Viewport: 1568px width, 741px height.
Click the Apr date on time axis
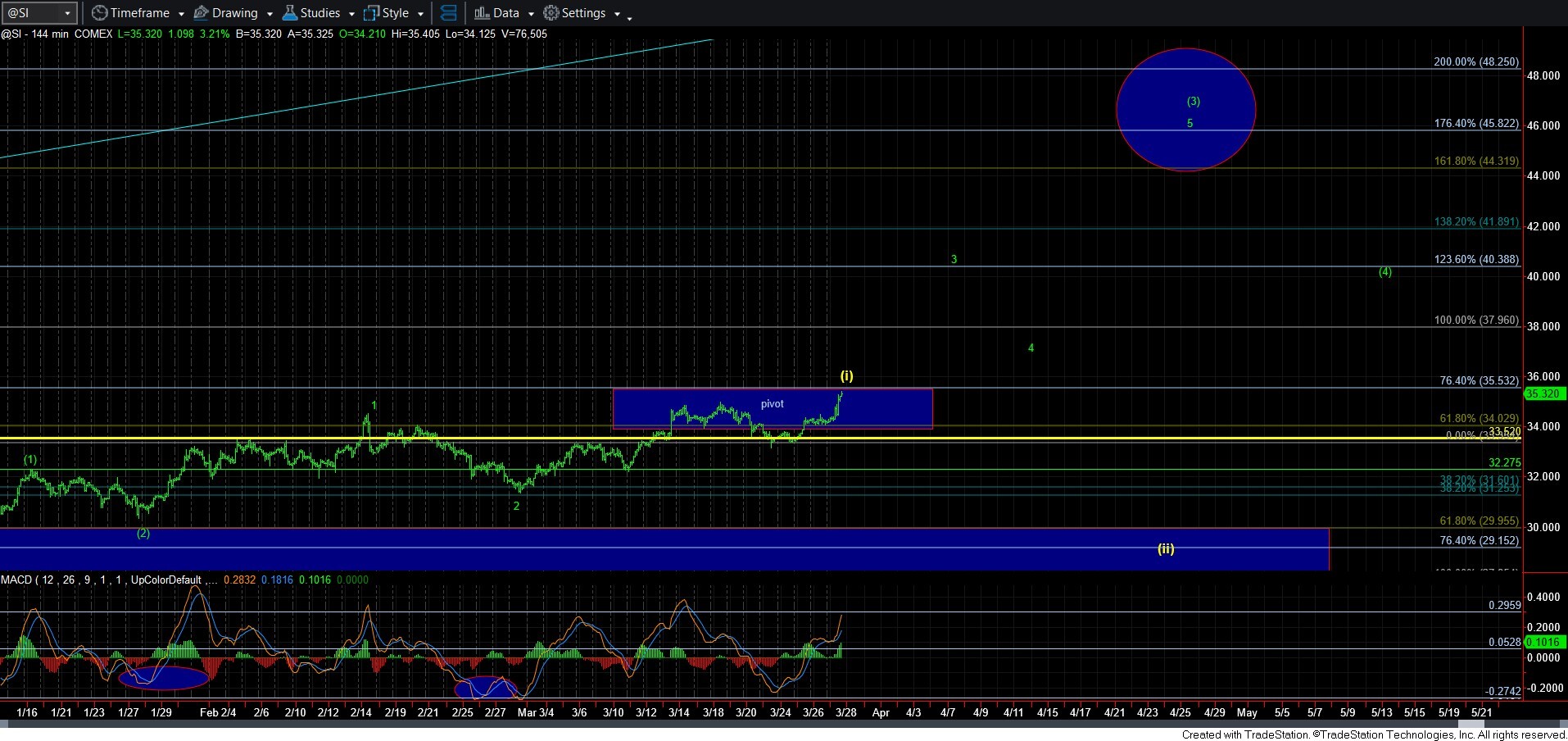coord(881,712)
